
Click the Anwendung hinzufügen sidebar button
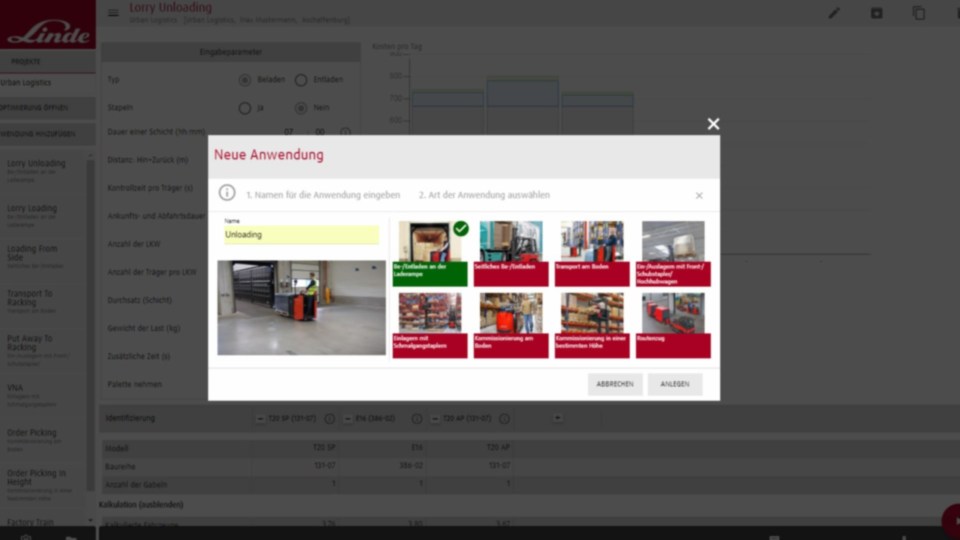click(x=48, y=134)
